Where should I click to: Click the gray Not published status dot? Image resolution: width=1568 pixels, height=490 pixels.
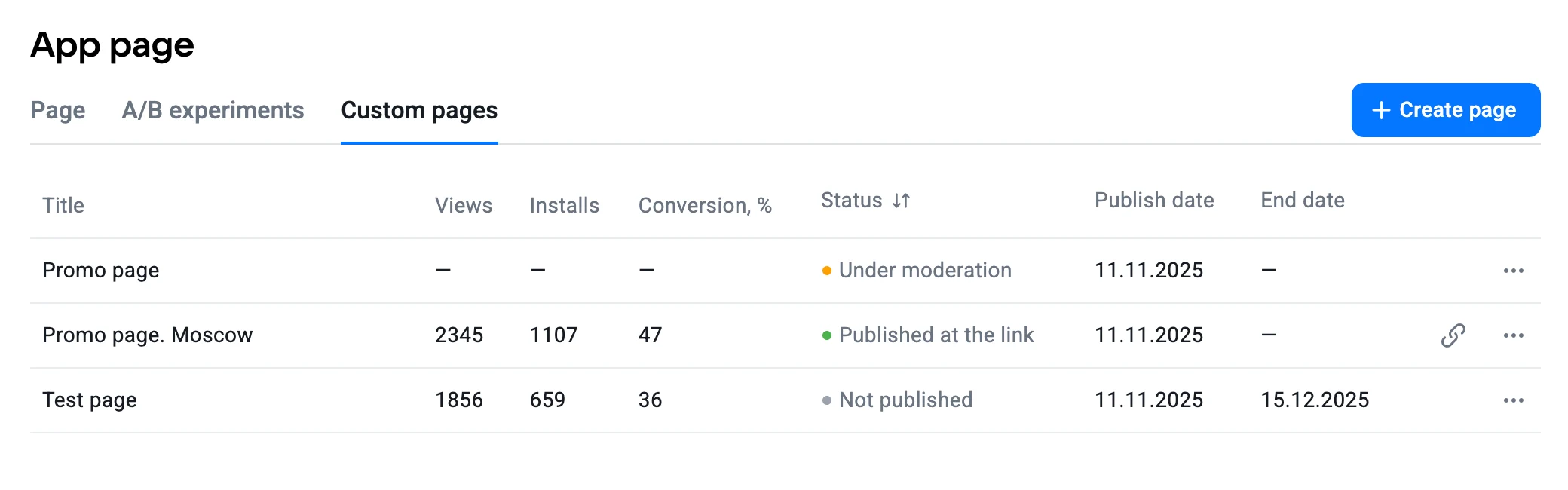(x=827, y=400)
